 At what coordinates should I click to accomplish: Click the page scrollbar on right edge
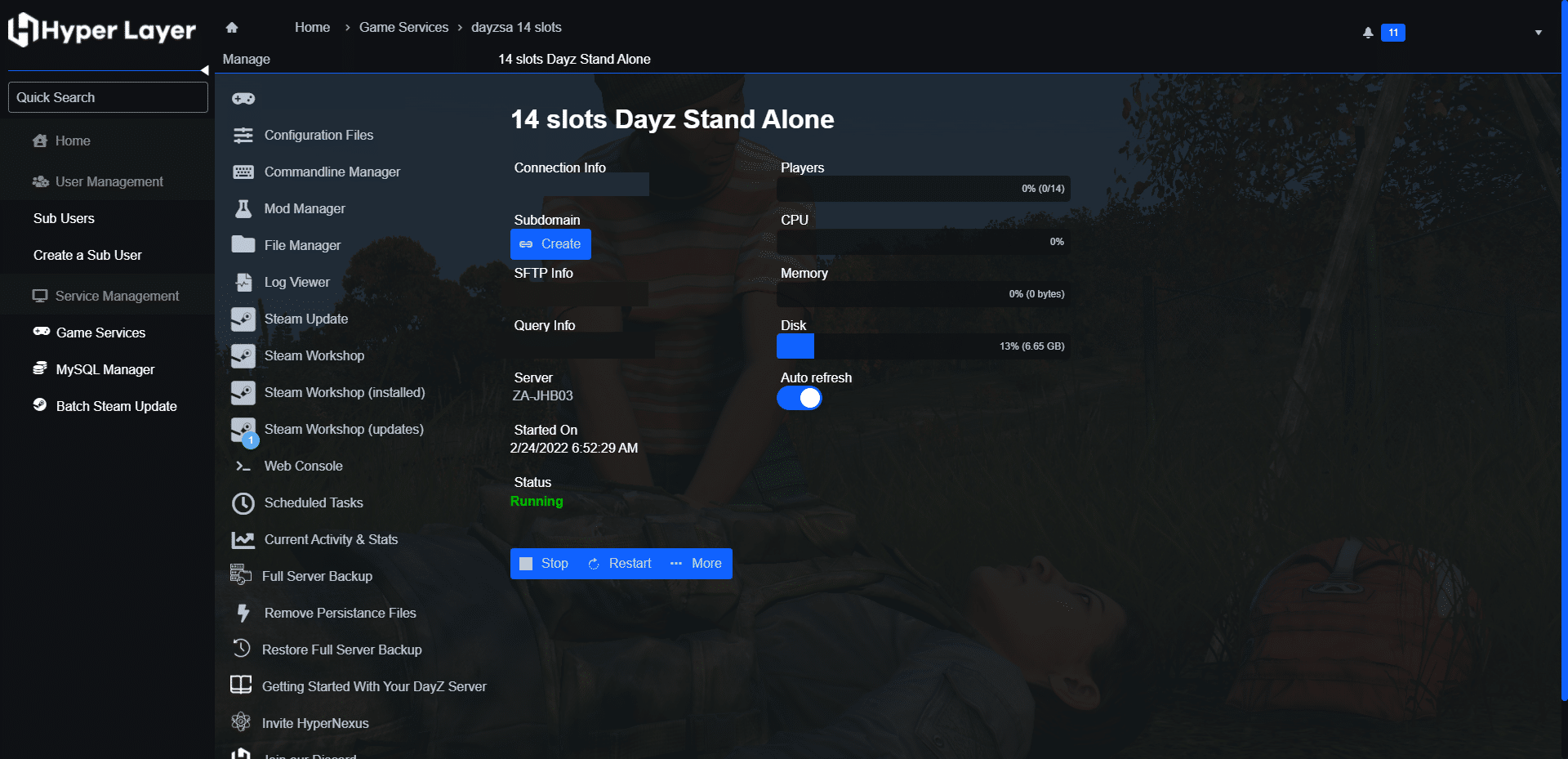click(x=1564, y=351)
